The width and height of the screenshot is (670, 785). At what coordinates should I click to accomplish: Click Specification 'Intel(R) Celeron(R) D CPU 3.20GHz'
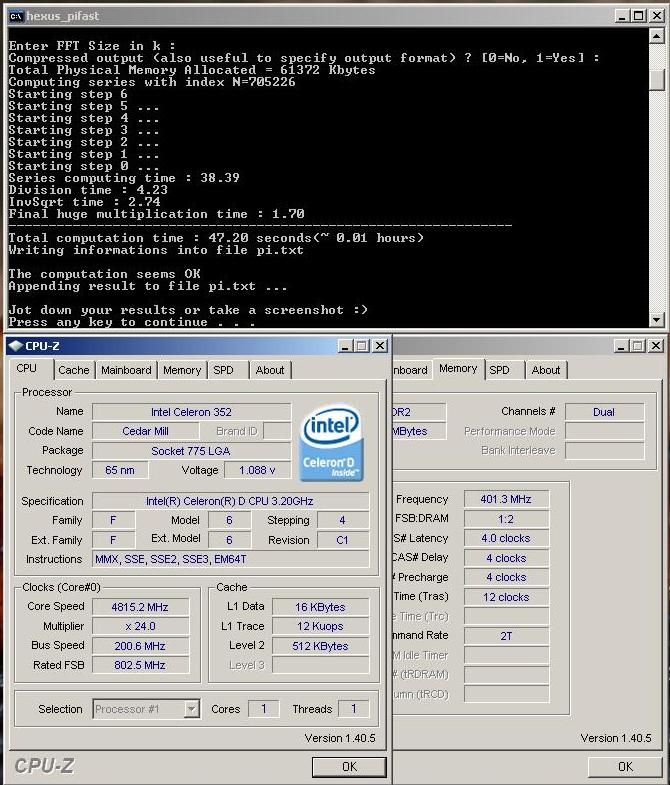tap(230, 501)
